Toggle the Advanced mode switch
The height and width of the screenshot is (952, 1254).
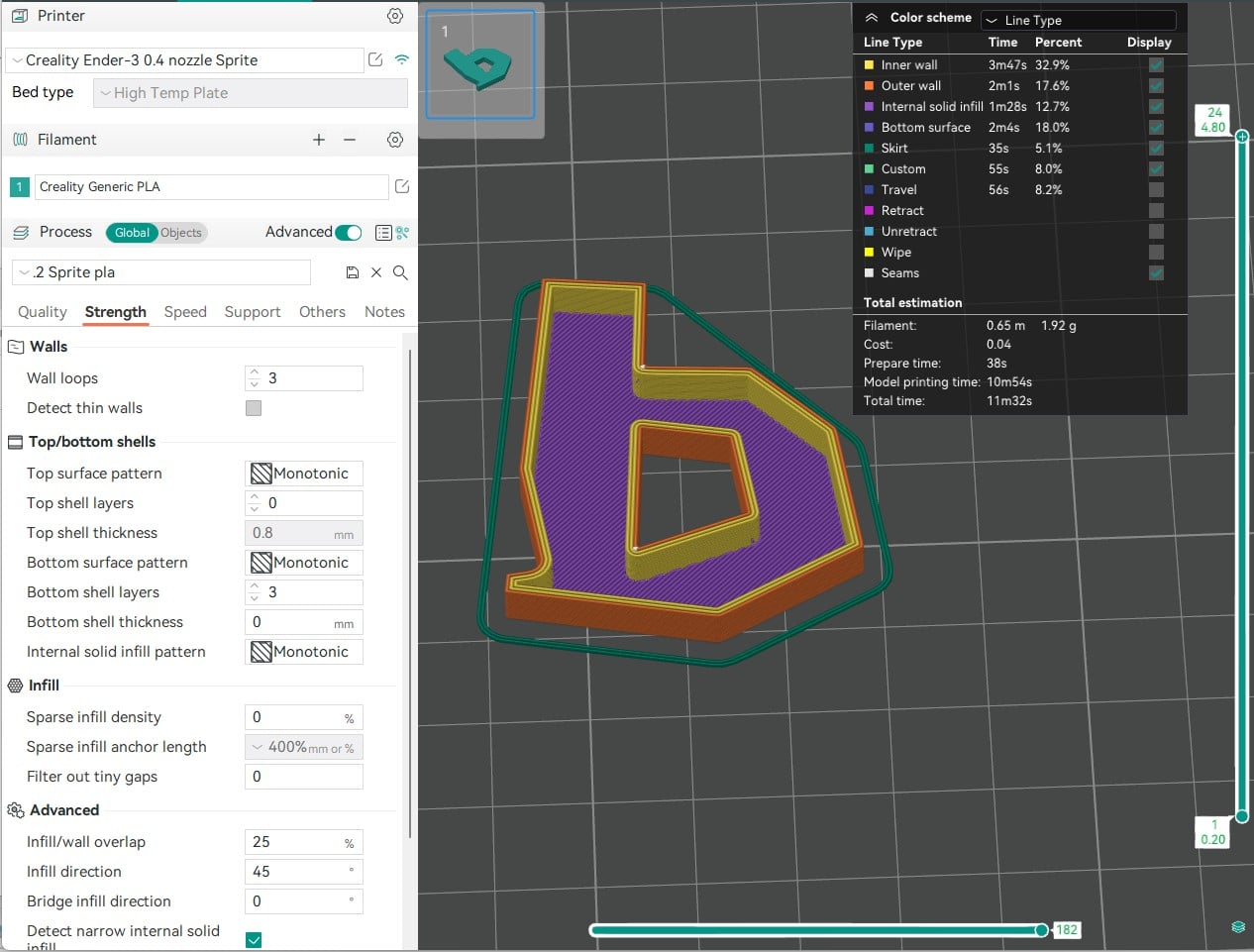(x=349, y=233)
